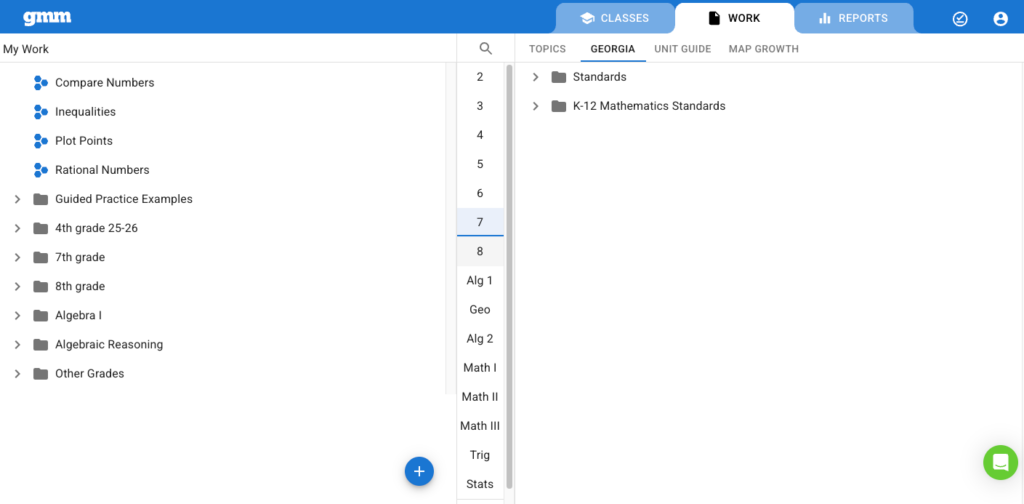This screenshot has height=504, width=1024.
Task: Expand the Standards folder chevron
Action: pyautogui.click(x=535, y=77)
